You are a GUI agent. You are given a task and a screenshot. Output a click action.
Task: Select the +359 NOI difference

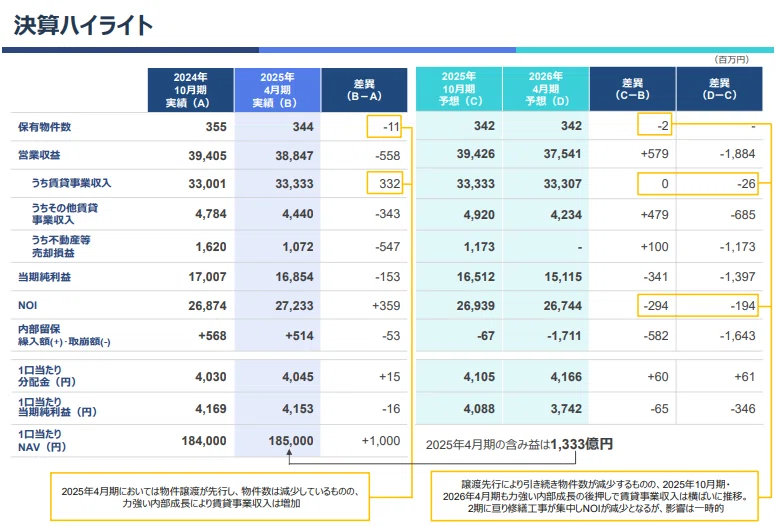click(x=386, y=306)
